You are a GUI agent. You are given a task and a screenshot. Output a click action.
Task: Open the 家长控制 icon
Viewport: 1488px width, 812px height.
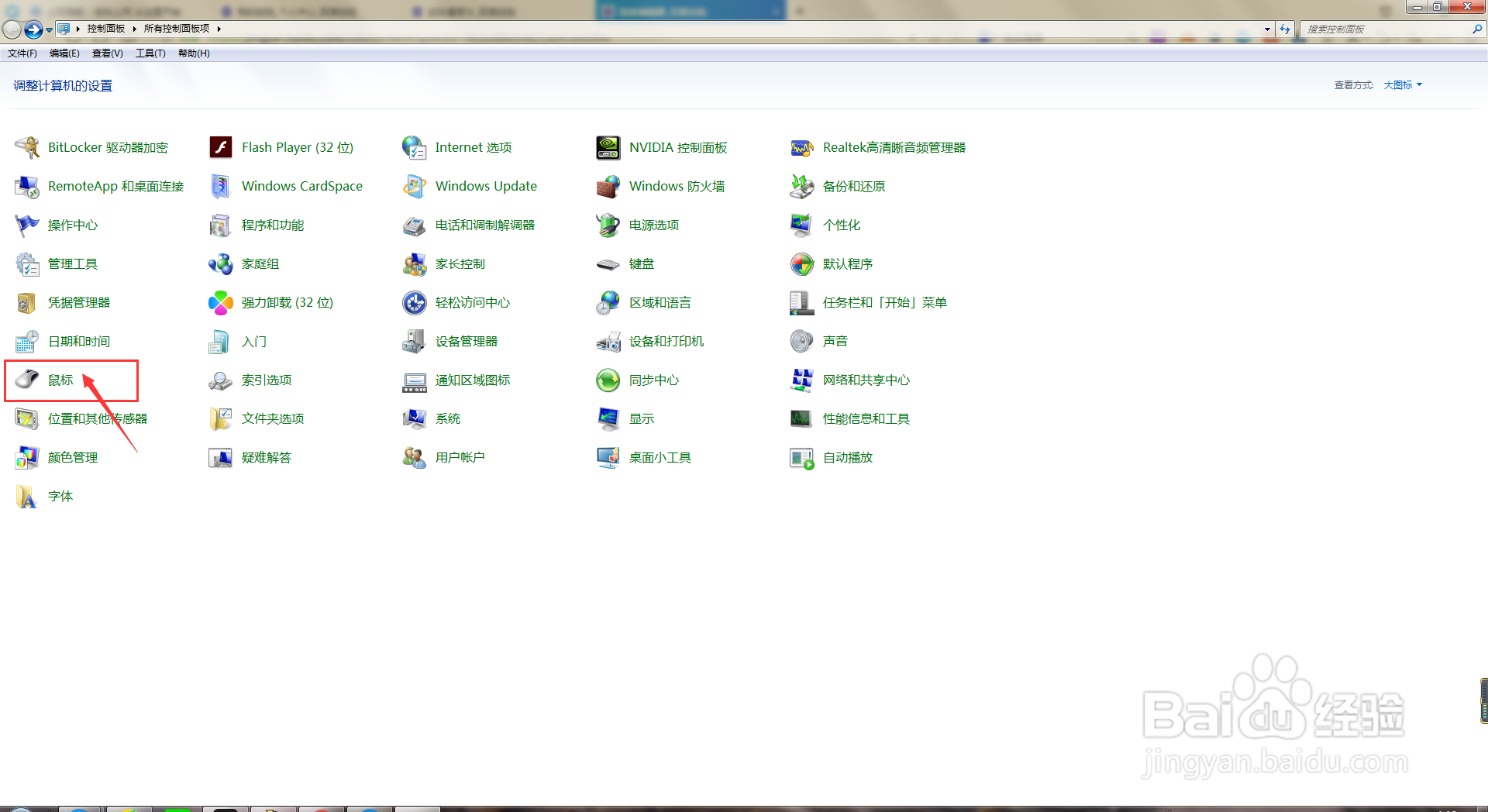(415, 263)
